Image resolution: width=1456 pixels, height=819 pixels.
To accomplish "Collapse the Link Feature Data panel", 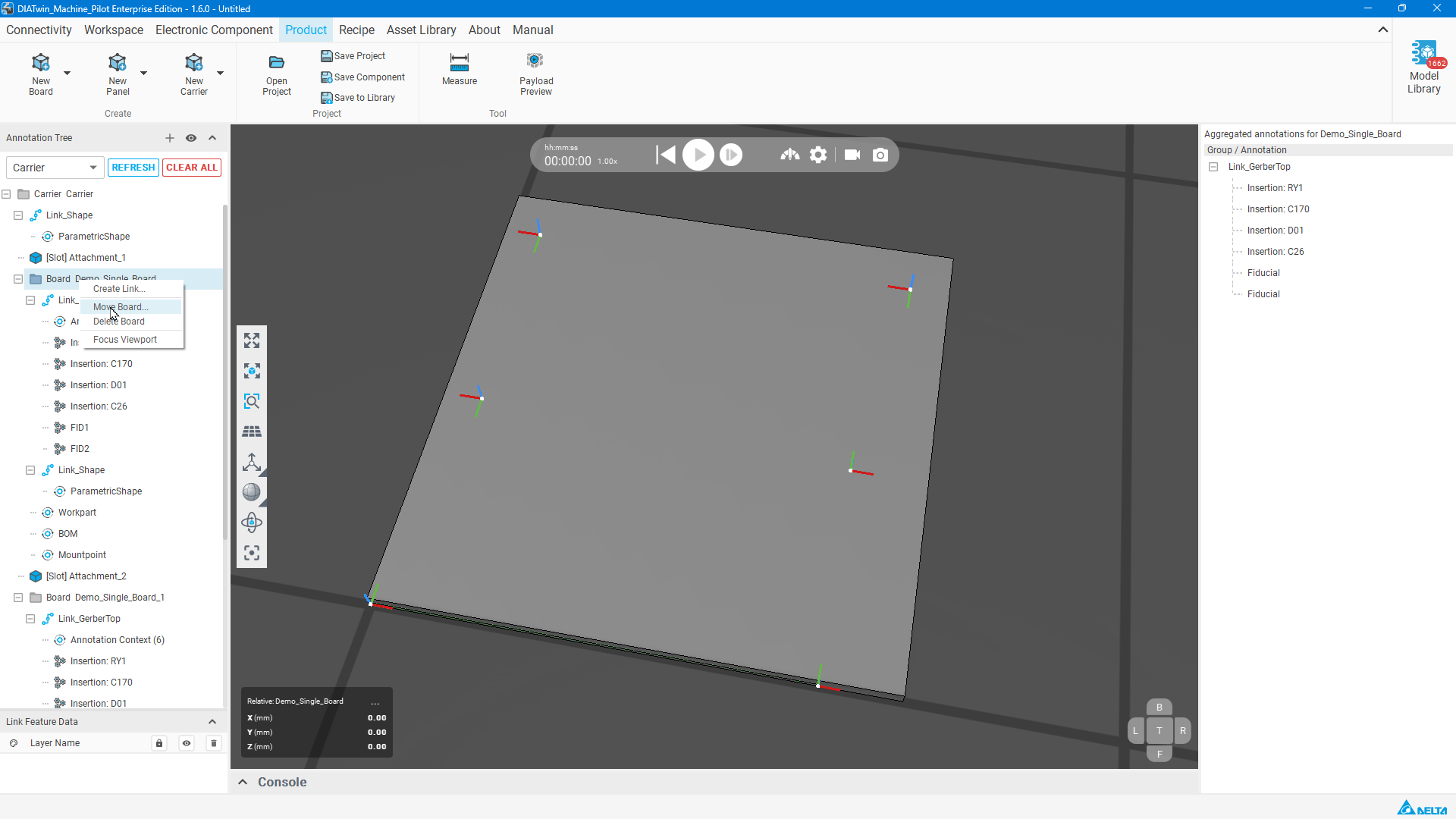I will pos(212,722).
